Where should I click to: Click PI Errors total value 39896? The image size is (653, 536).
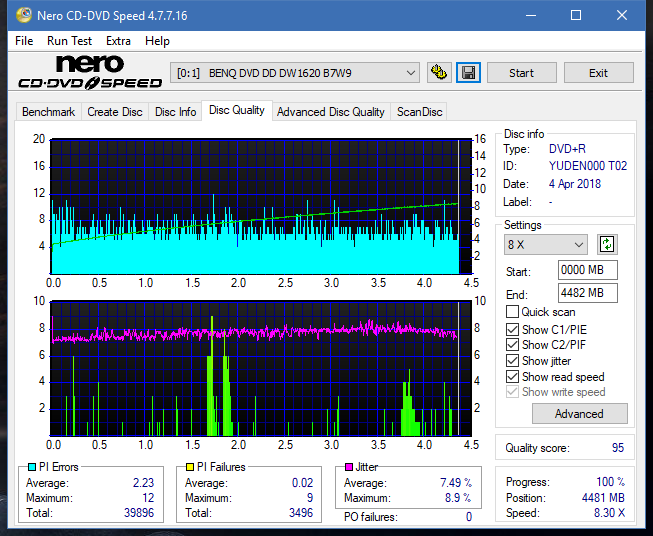139,513
